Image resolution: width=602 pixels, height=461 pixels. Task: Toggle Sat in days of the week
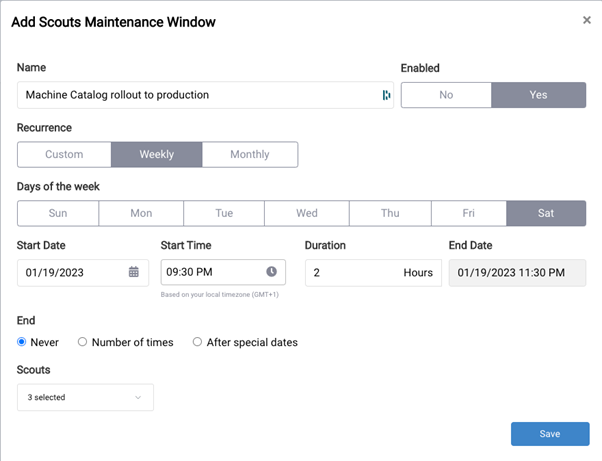546,213
